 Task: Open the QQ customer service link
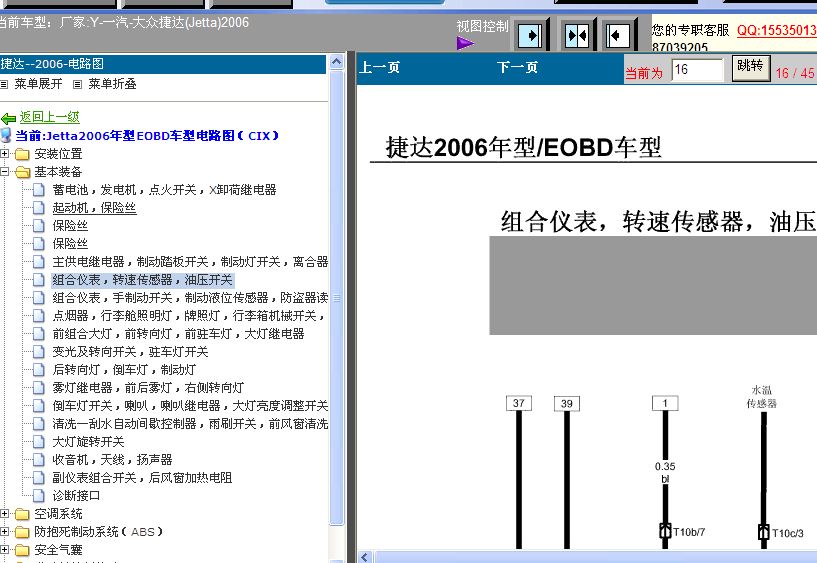click(x=776, y=30)
